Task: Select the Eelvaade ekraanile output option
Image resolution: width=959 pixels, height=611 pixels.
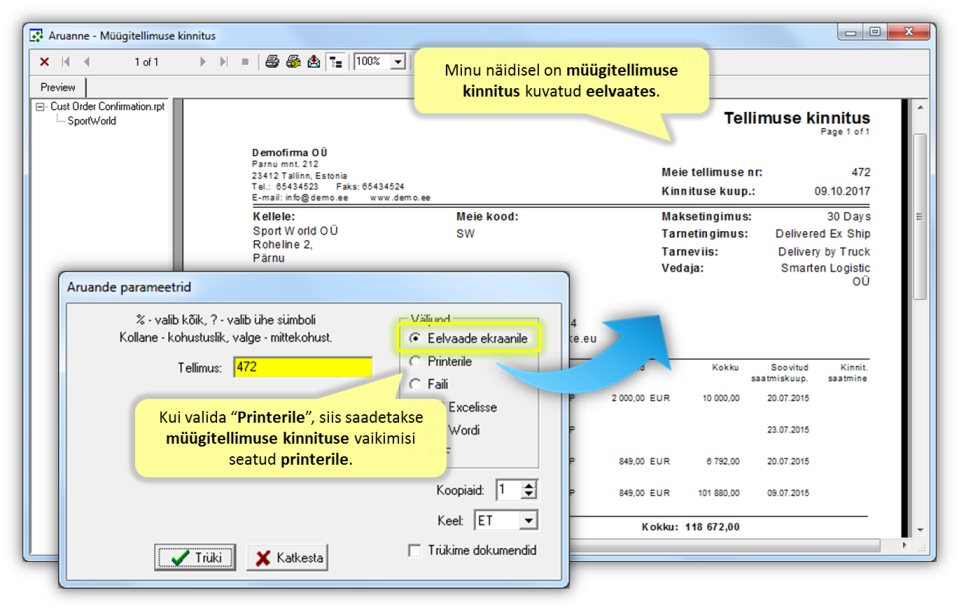Action: click(415, 338)
